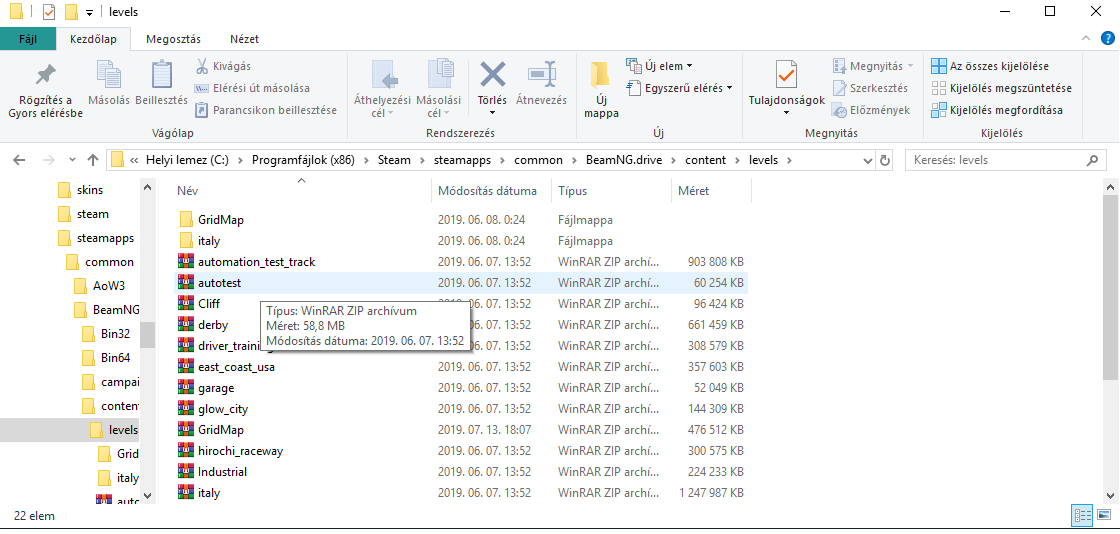Switch to large thumbnails view icon
Viewport: 1120px width, 534px height.
pyautogui.click(x=1104, y=515)
